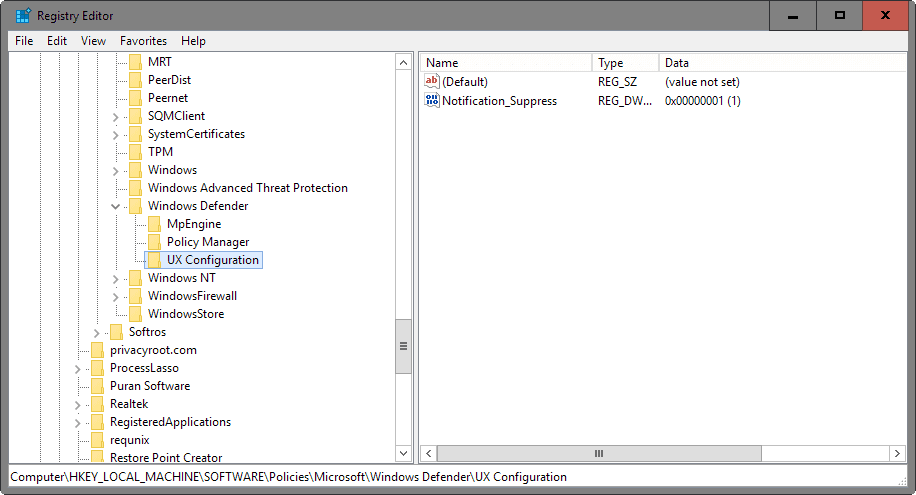Click the Windows Advanced Threat Protection folder icon

[135, 188]
